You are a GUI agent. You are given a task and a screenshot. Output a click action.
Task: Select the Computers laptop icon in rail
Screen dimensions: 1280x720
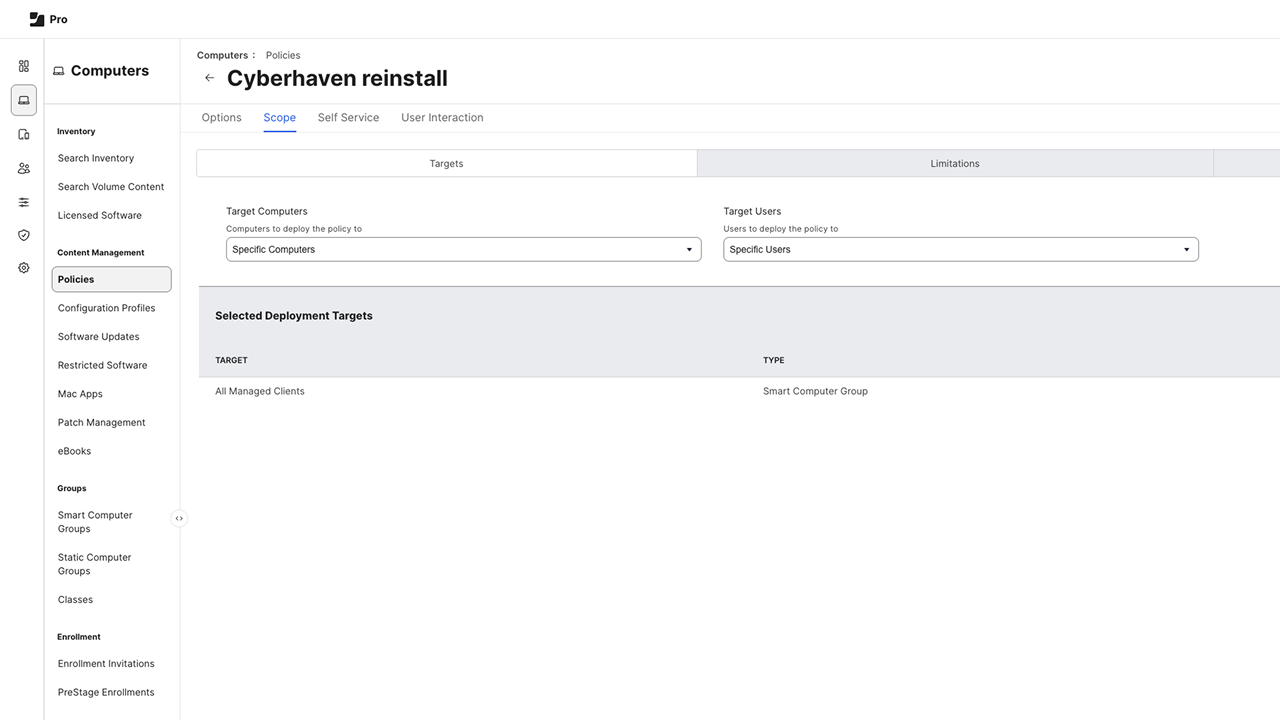tap(24, 100)
